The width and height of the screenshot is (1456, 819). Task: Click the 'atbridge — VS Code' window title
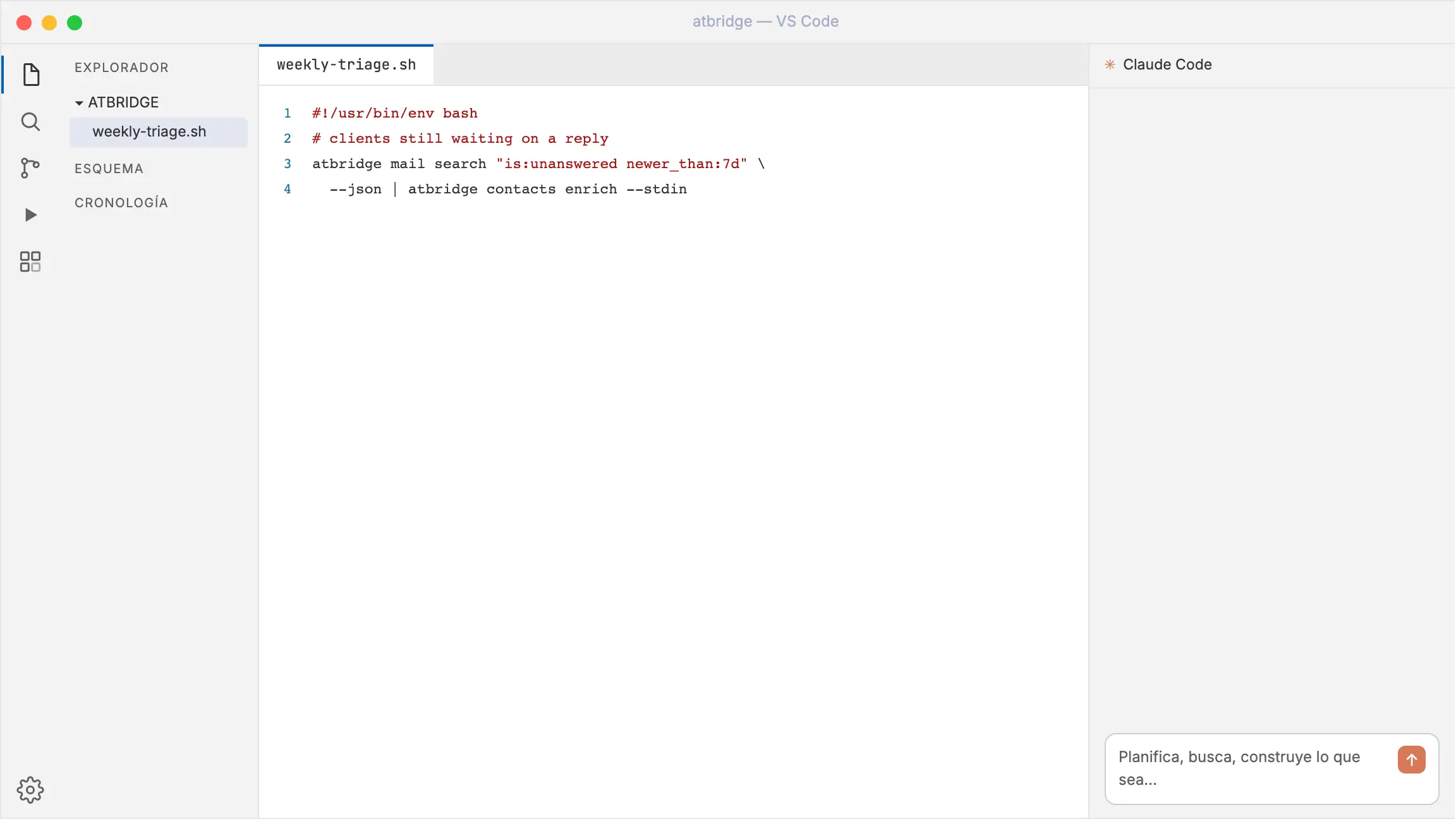(765, 21)
